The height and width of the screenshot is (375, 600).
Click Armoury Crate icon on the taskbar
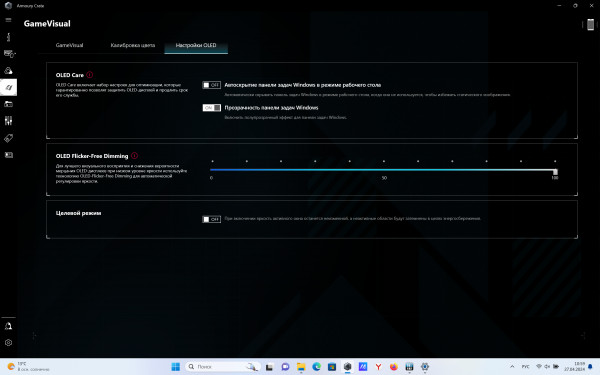click(x=347, y=367)
